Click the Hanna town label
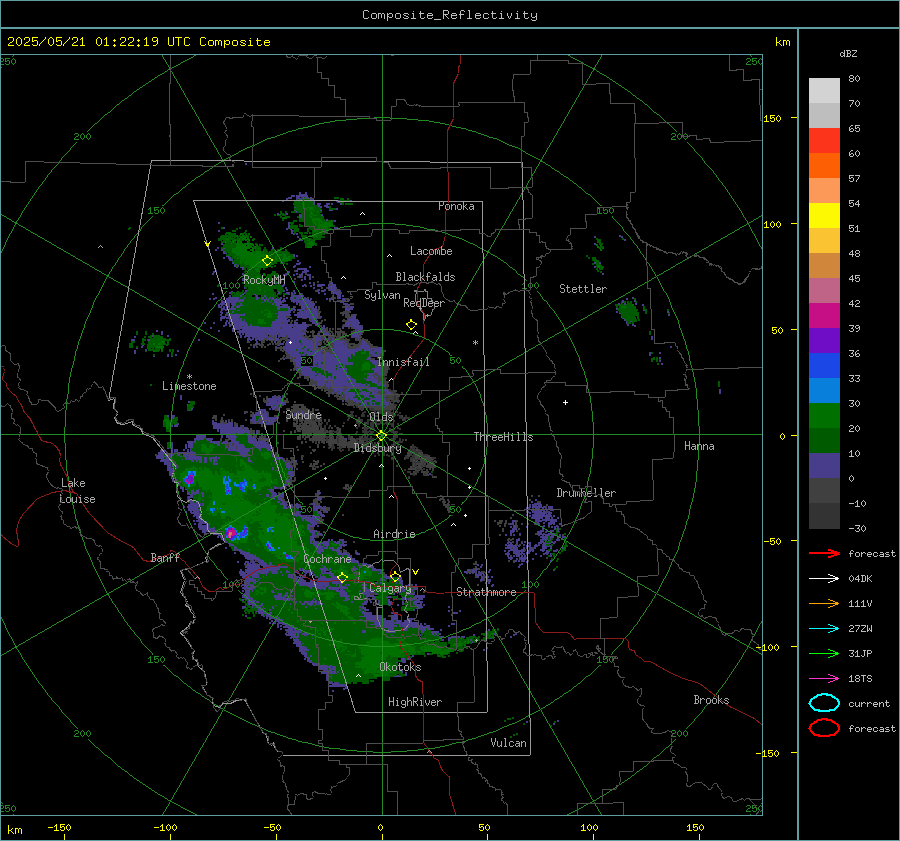The width and height of the screenshot is (900, 841). [x=699, y=446]
